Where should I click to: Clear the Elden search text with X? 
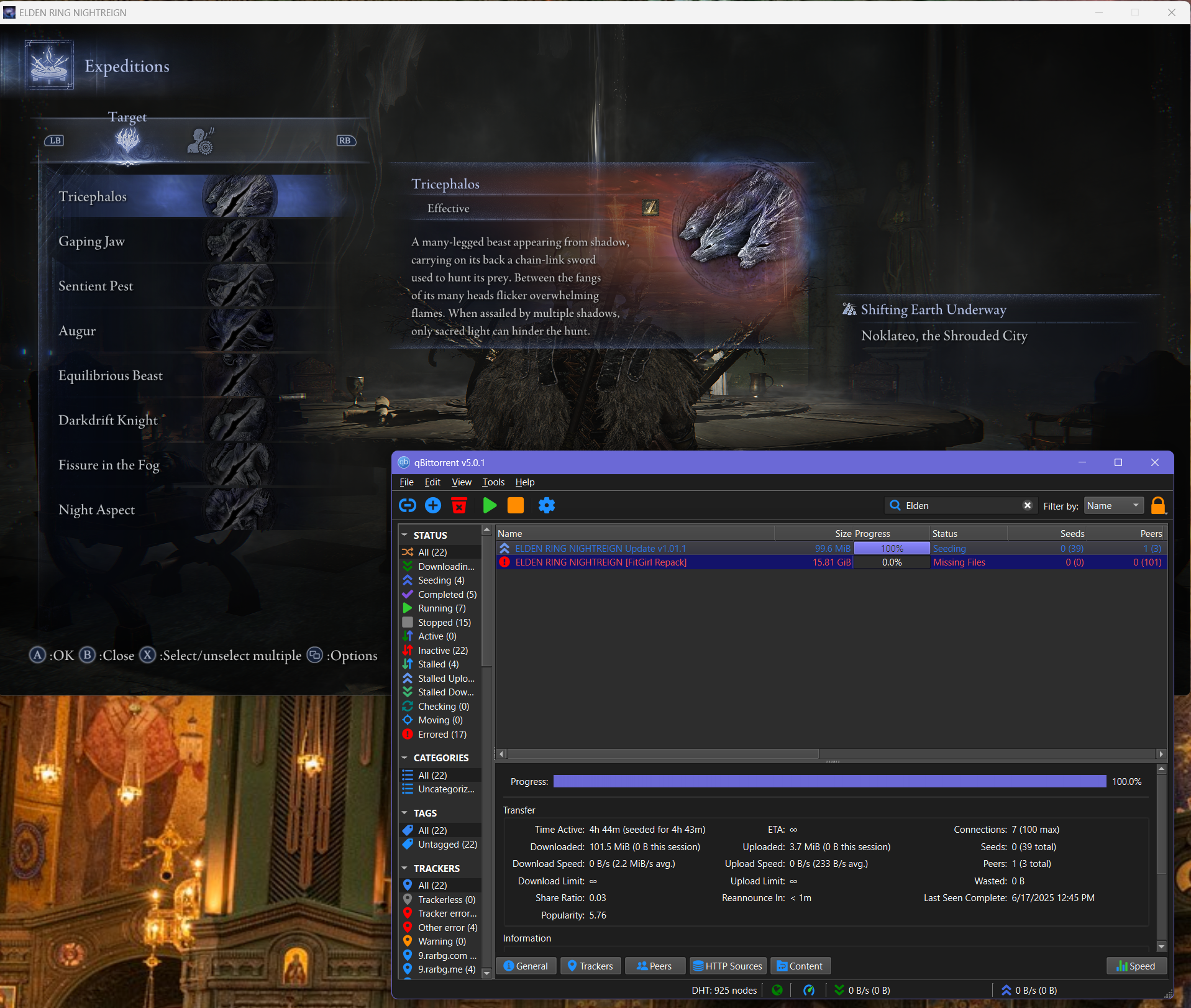pyautogui.click(x=1028, y=505)
